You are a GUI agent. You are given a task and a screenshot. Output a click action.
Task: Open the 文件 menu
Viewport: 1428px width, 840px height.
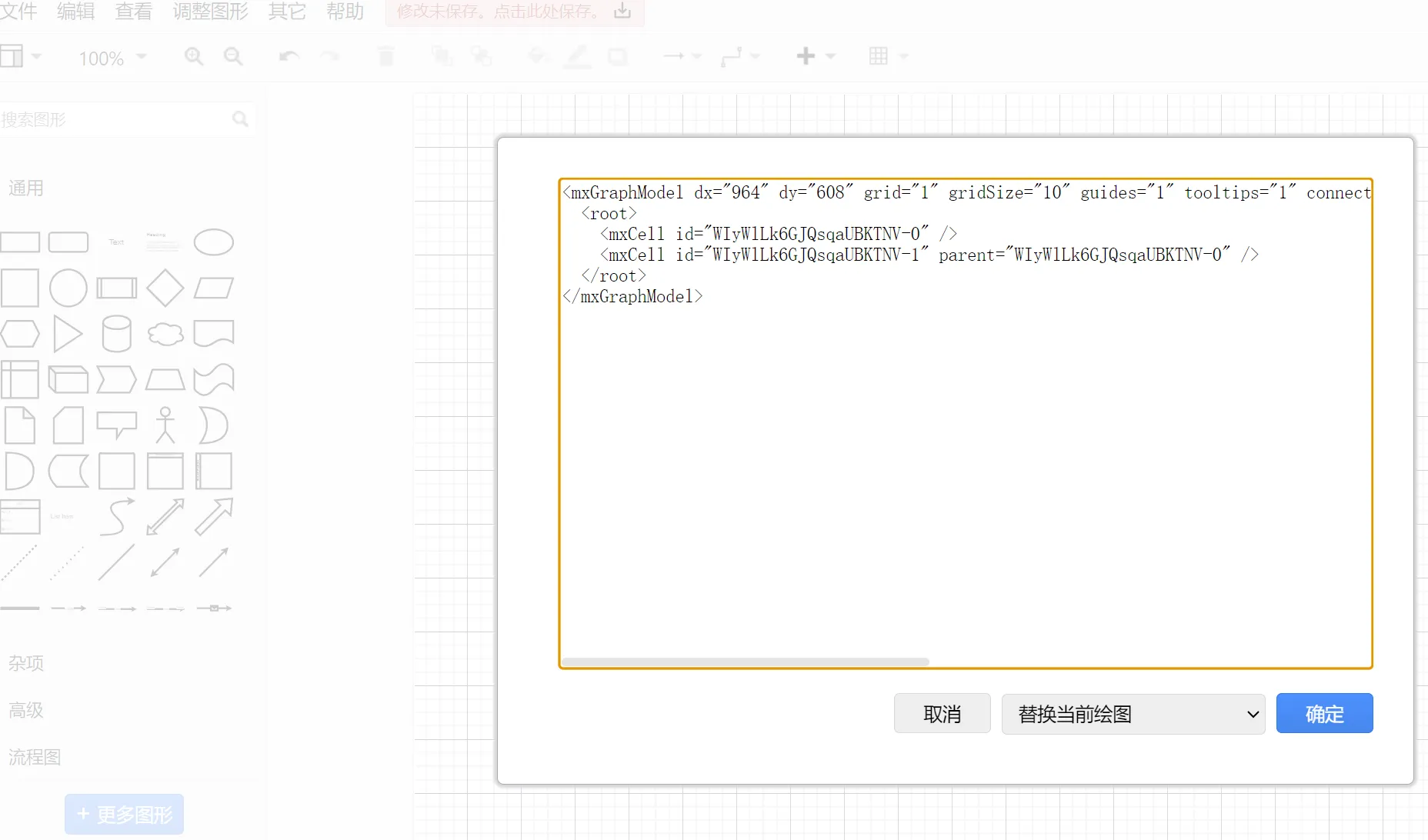click(x=18, y=12)
